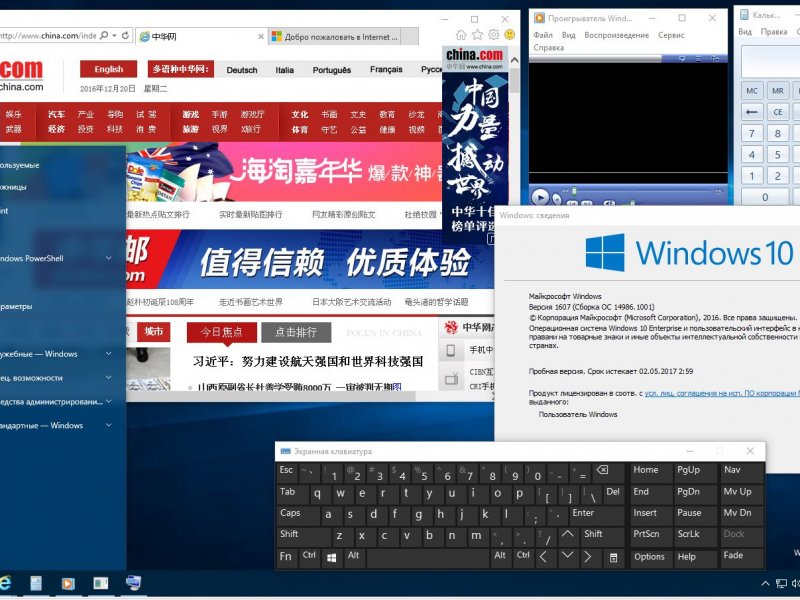Toggle Fade on the on-screen keyboard
This screenshot has width=800, height=600.
coord(741,556)
